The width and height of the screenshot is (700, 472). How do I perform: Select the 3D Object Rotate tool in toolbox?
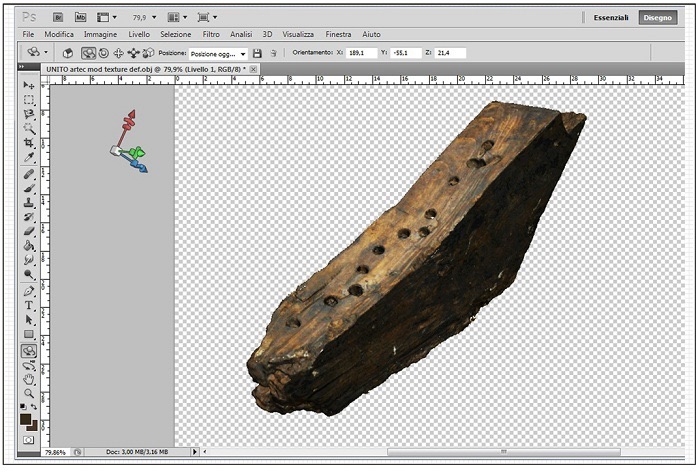(29, 351)
